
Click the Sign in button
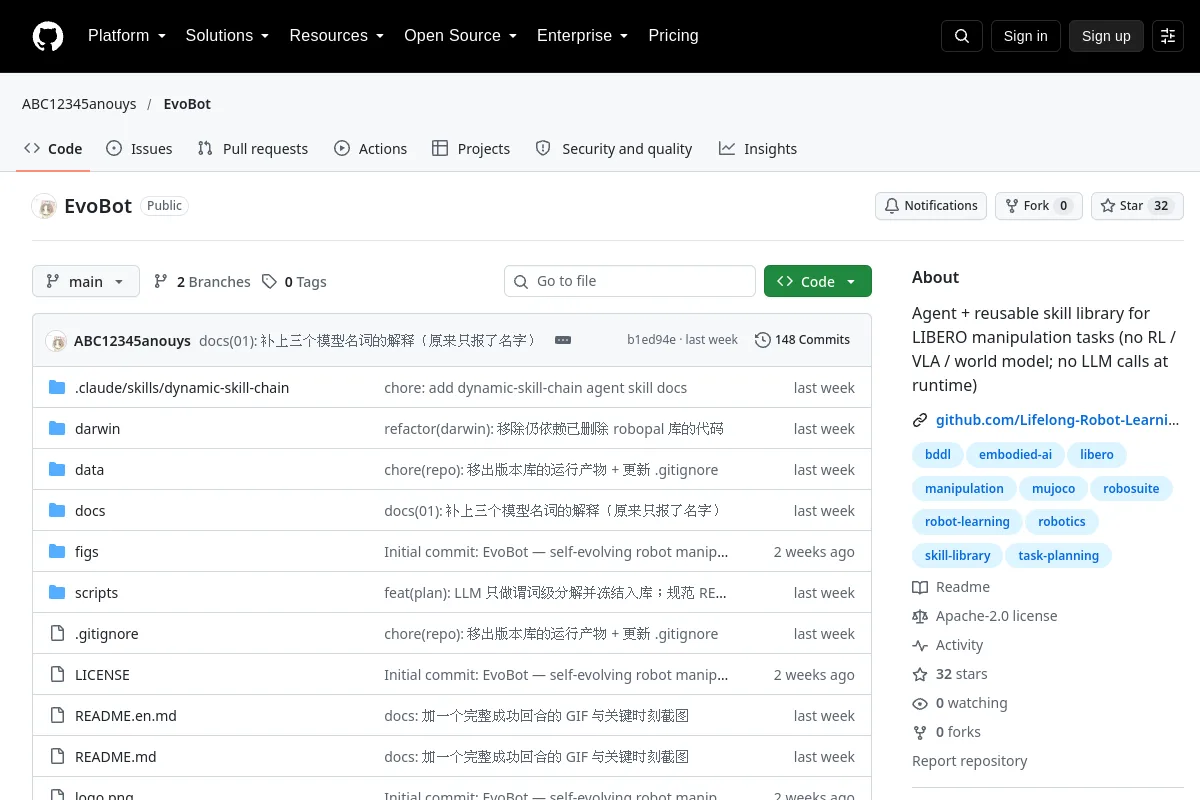tap(1026, 36)
